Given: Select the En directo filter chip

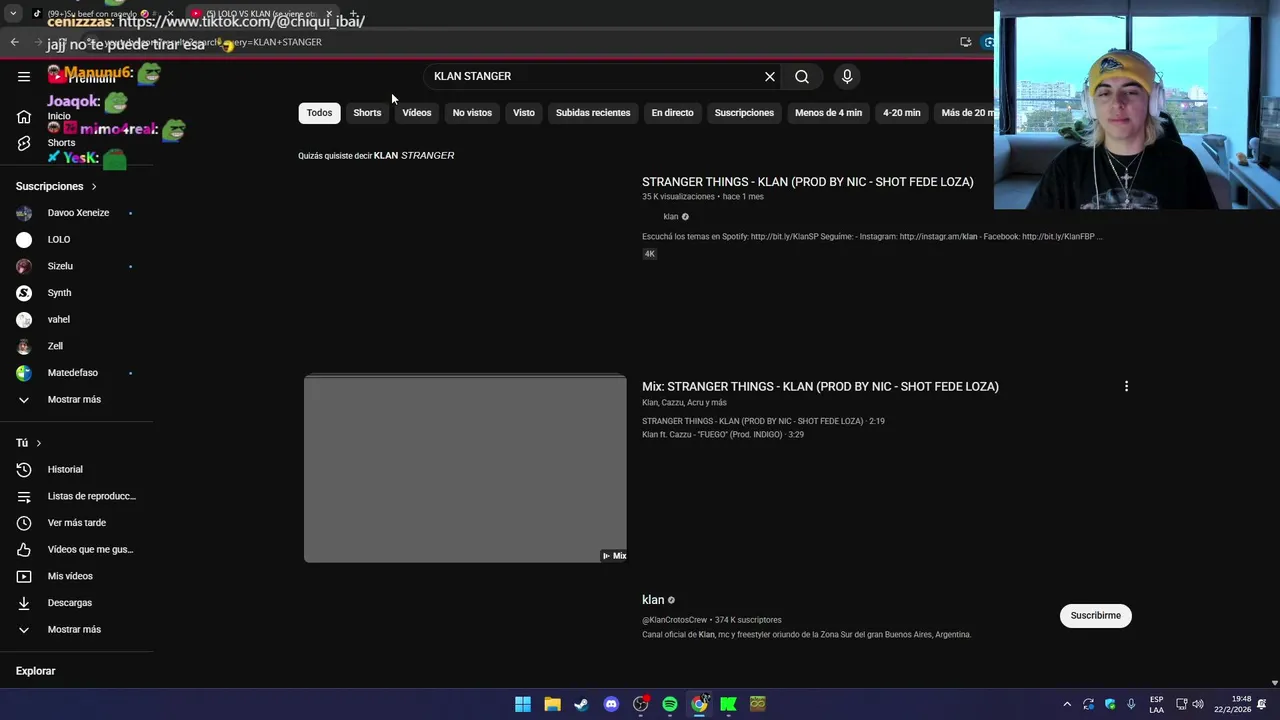Looking at the screenshot, I should coord(672,113).
